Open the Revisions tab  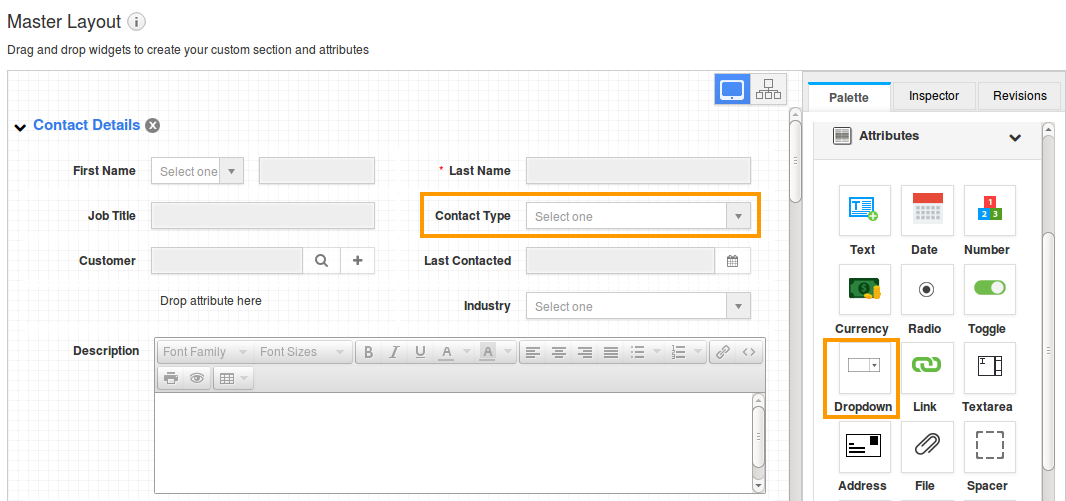[x=1019, y=96]
